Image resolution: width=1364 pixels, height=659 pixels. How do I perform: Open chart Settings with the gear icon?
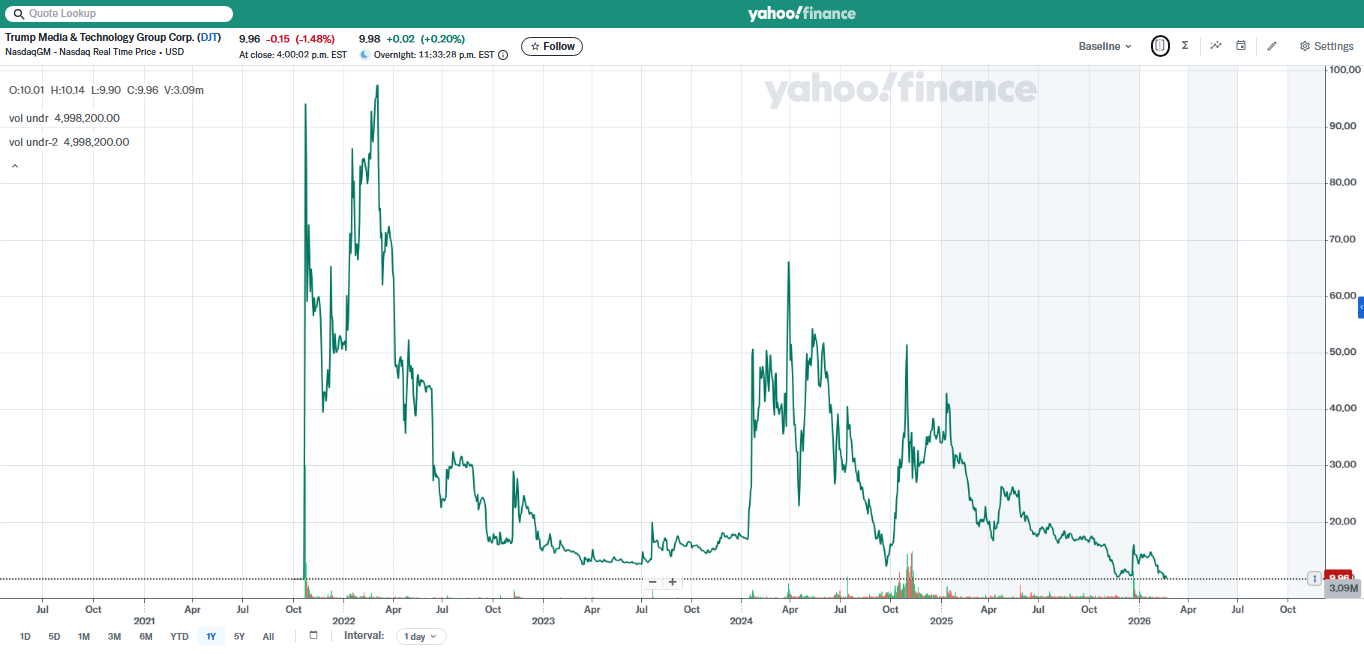tap(1326, 46)
